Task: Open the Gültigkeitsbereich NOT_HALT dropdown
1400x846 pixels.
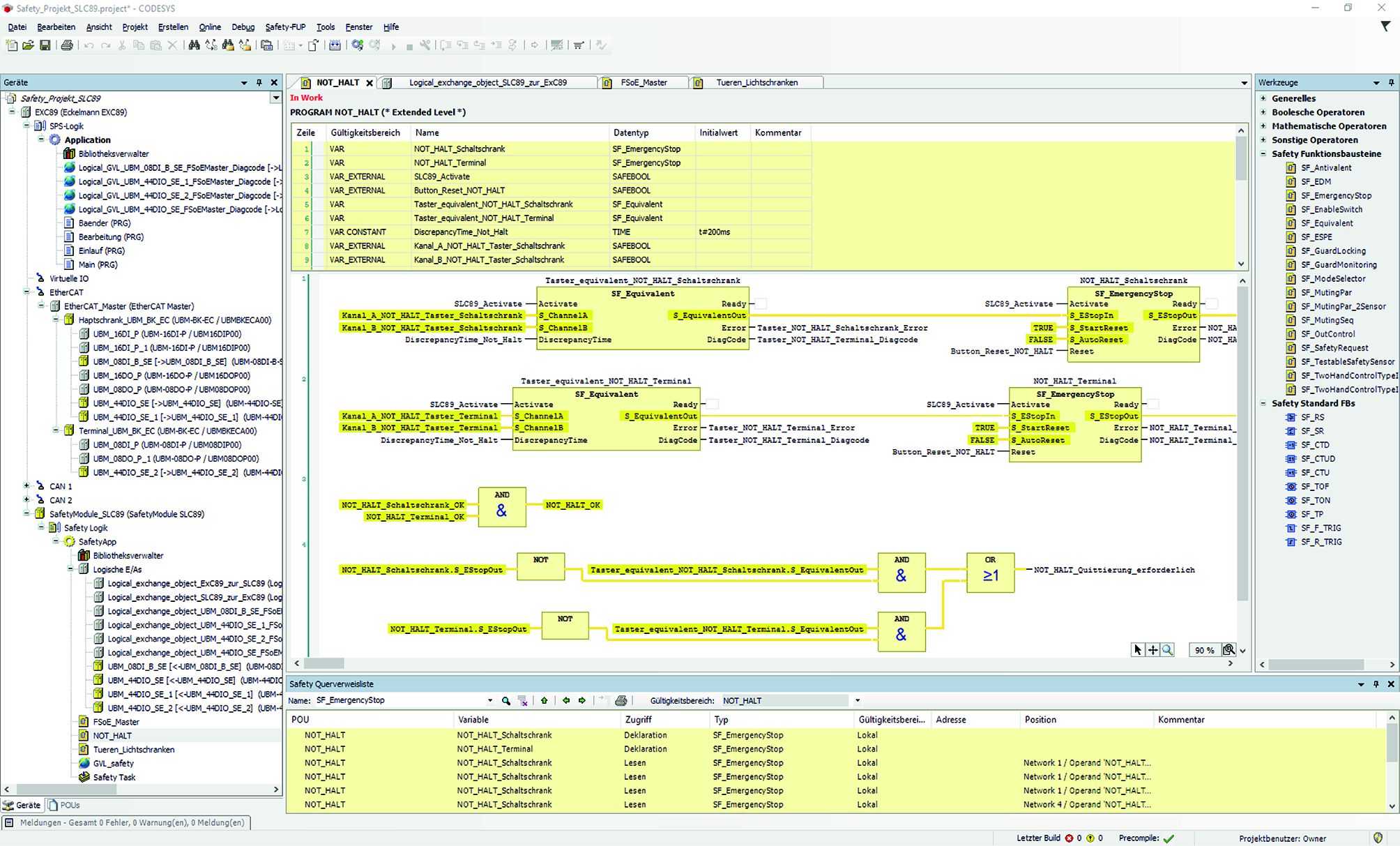Action: (x=858, y=700)
